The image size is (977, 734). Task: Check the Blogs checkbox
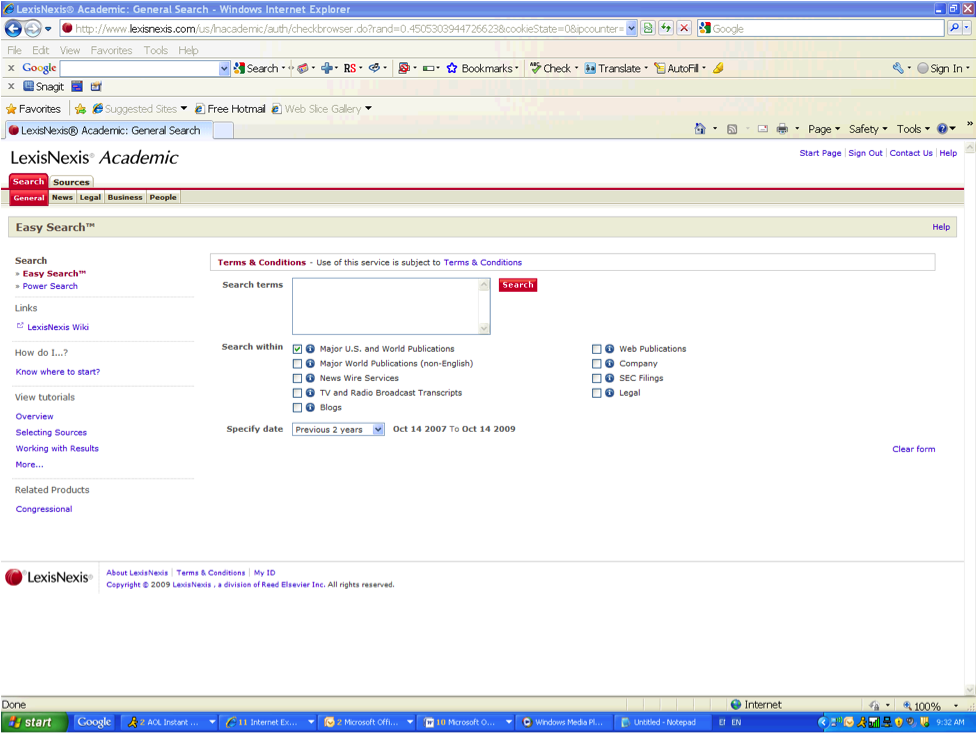297,408
